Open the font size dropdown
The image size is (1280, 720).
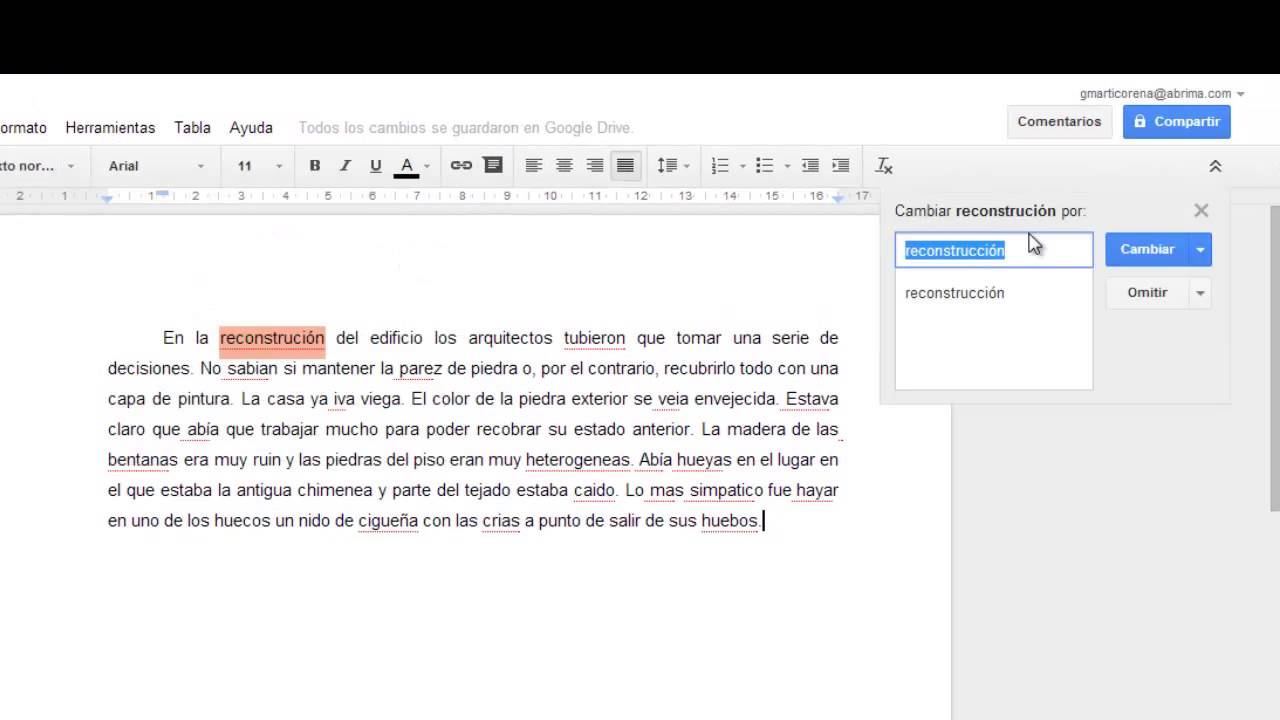[252, 165]
